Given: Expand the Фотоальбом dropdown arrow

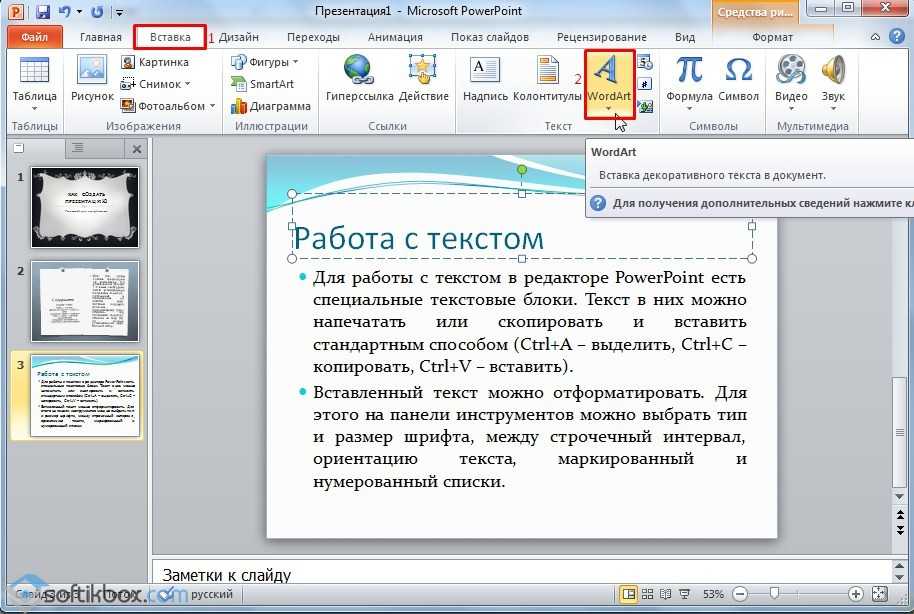Looking at the screenshot, I should coord(213,106).
